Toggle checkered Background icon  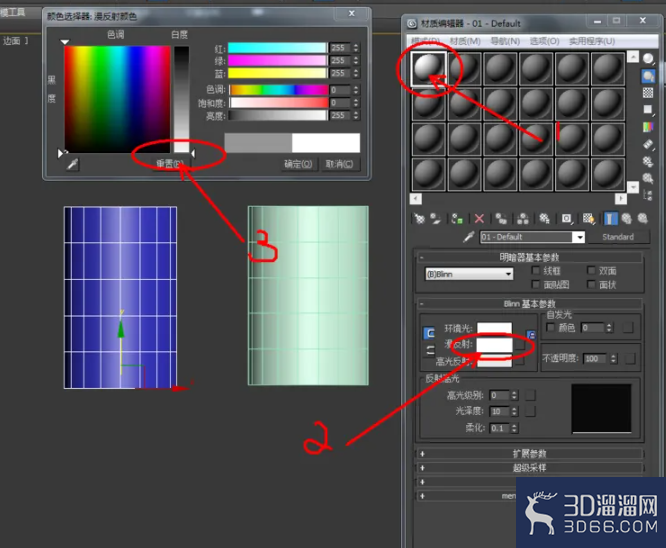click(x=648, y=93)
